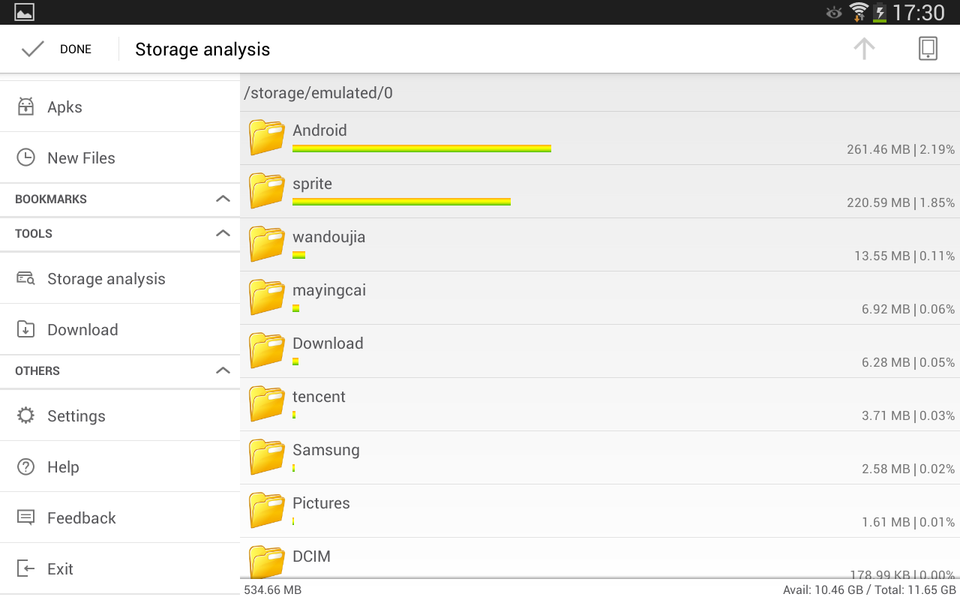Open the Android folder icon

pyautogui.click(x=265, y=136)
